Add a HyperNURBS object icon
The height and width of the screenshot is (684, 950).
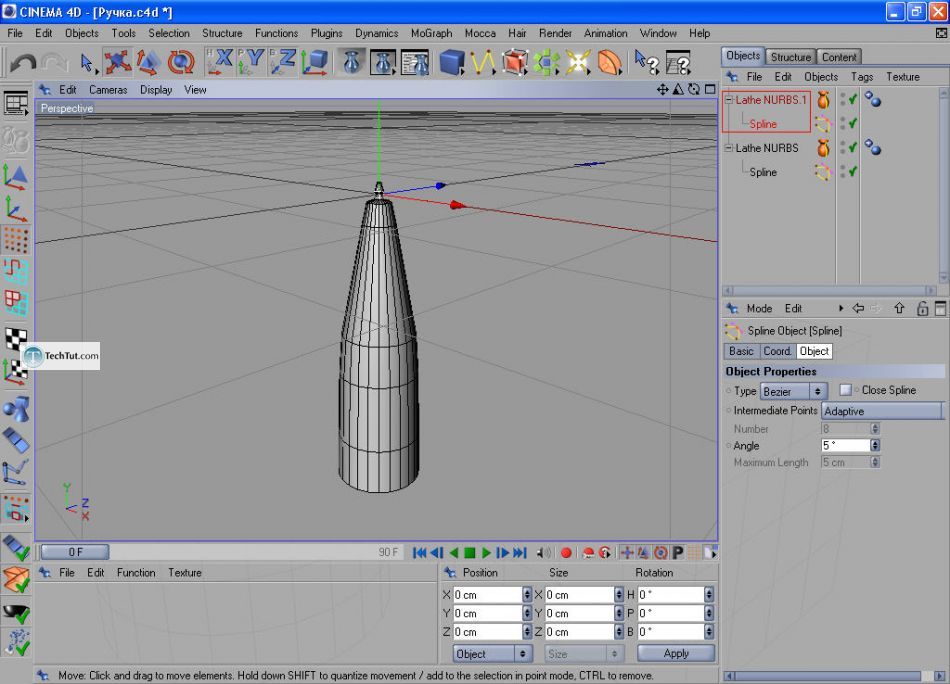[x=514, y=62]
